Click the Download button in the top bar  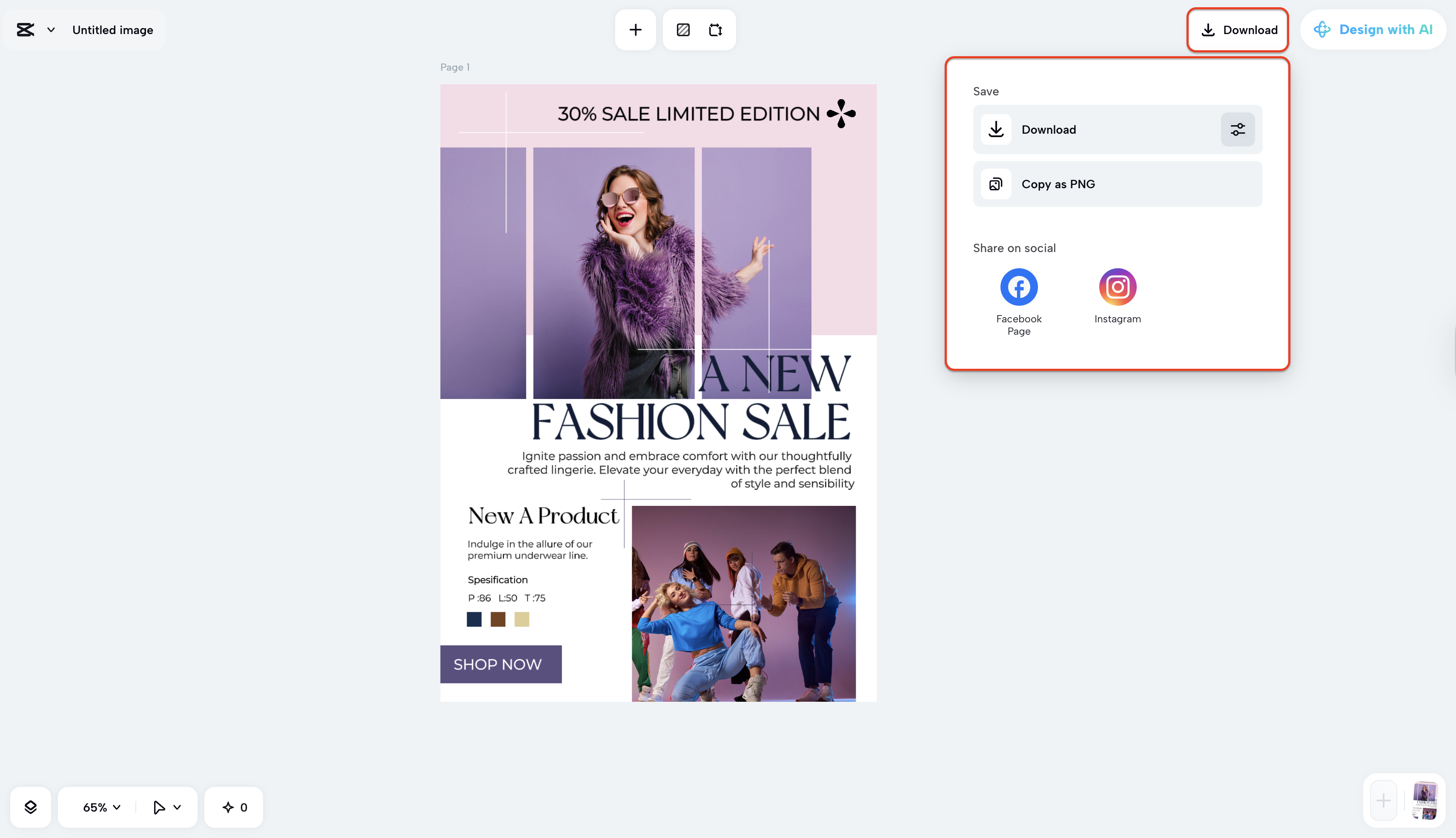pos(1238,30)
